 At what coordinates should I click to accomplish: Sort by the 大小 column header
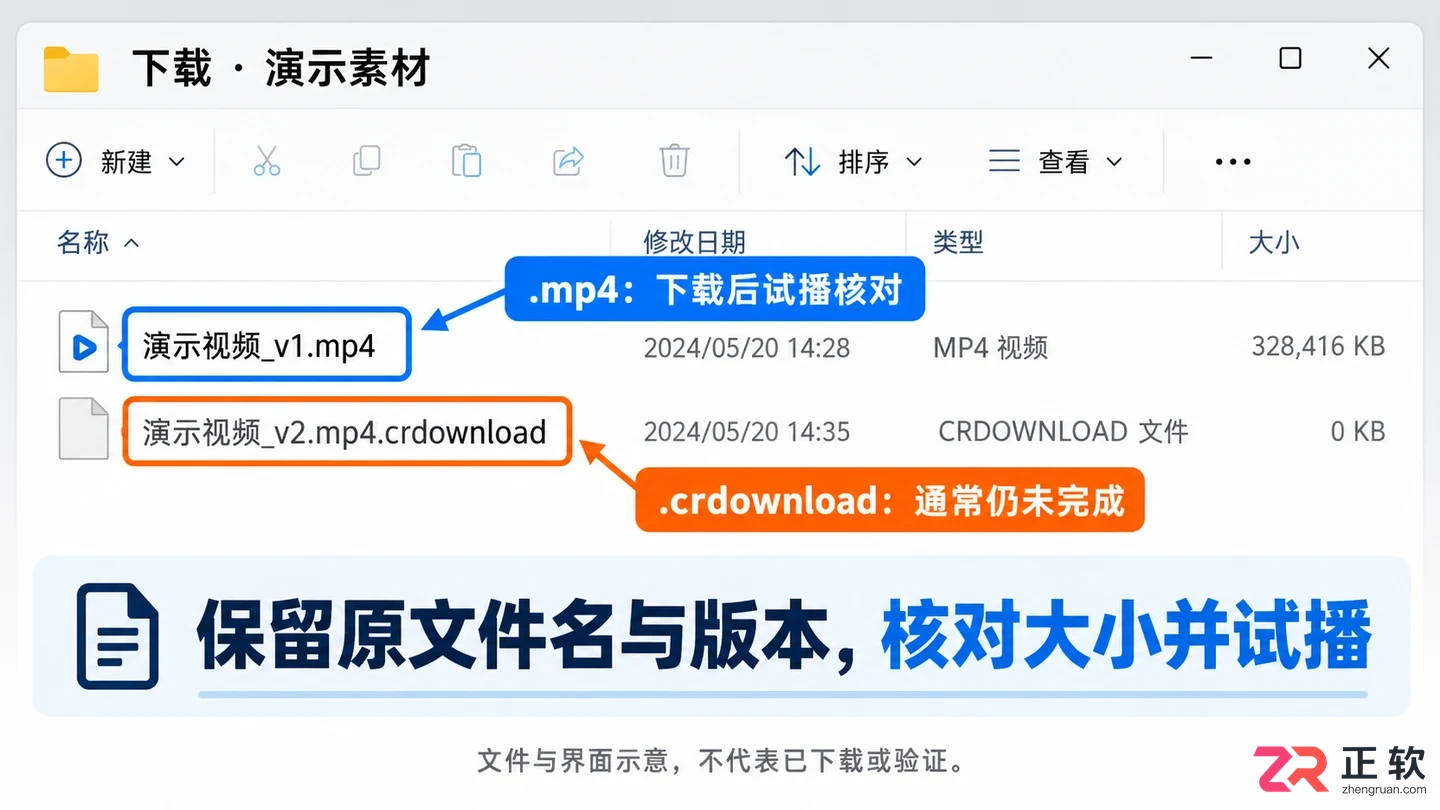[1274, 242]
